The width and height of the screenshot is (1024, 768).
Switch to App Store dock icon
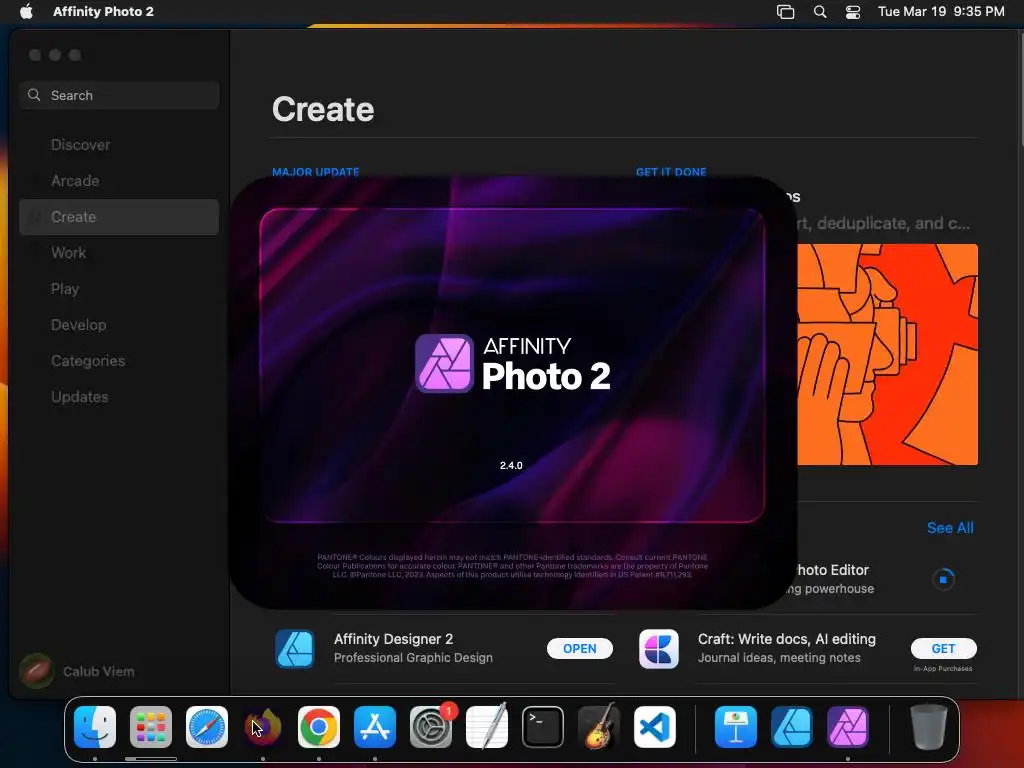tap(375, 727)
